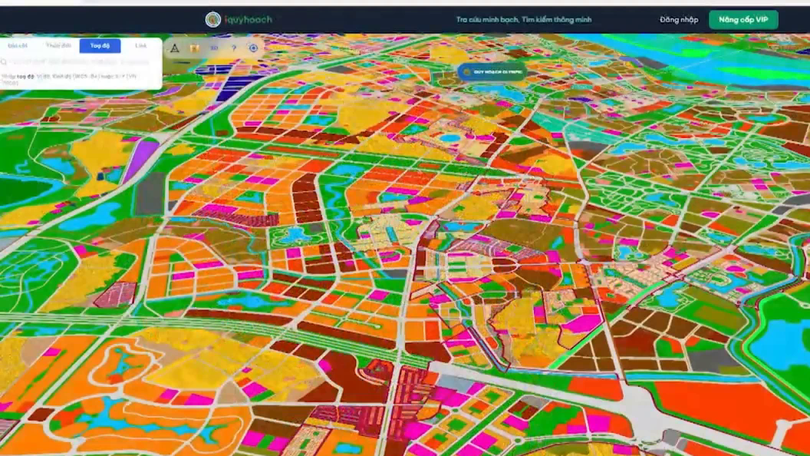Click 'Tra cứu minh bạch, Tìm kiếm thông minh'
The image size is (810, 456).
click(x=523, y=20)
